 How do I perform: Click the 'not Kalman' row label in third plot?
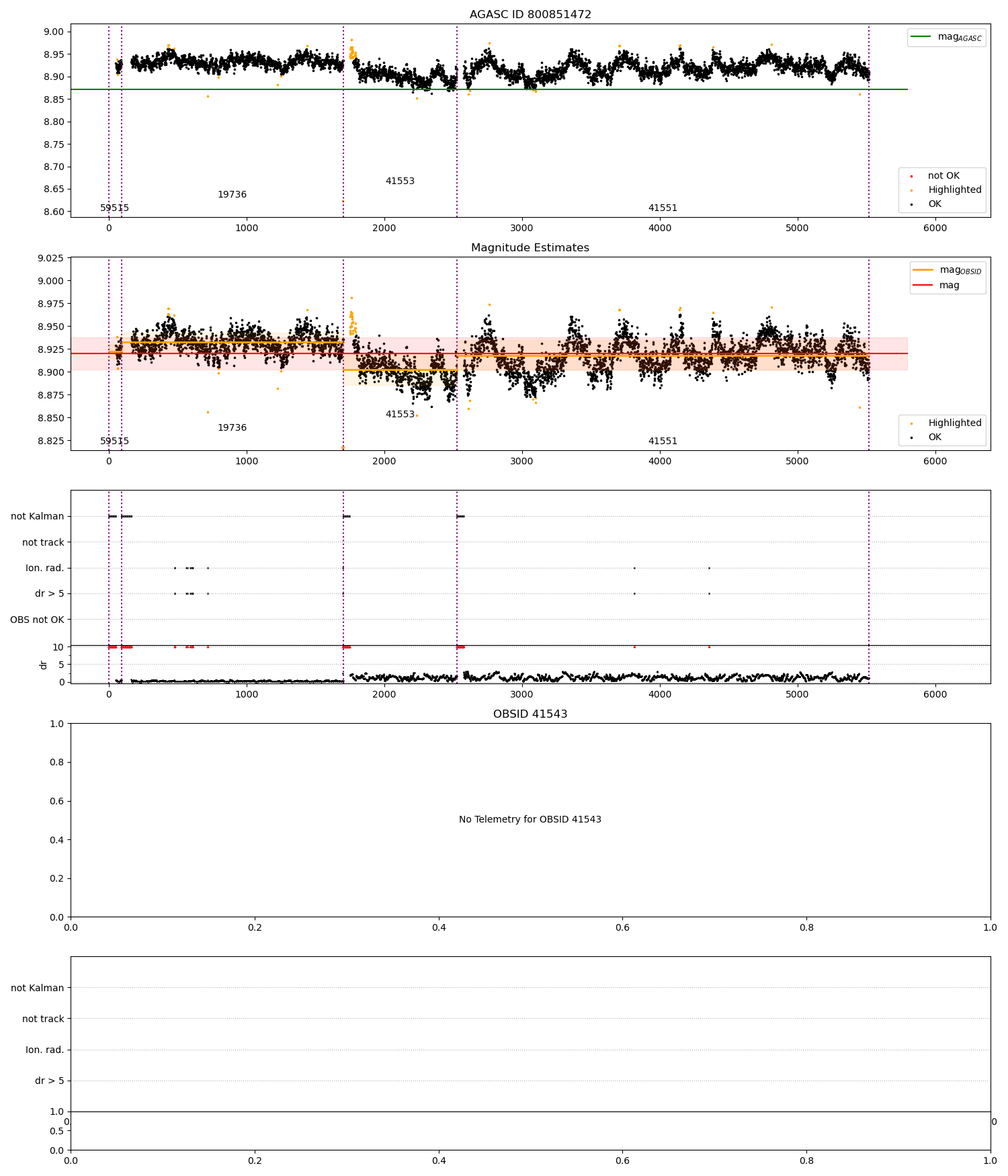38,517
